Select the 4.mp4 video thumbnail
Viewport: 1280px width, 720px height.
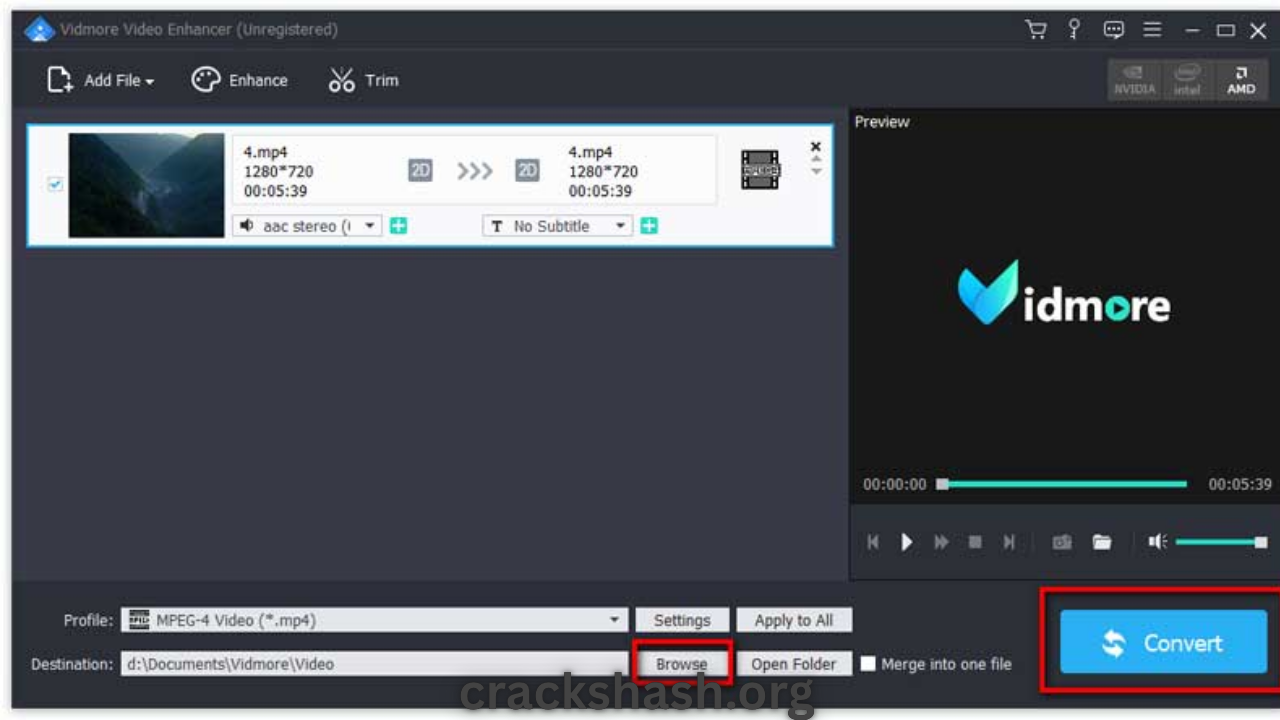[x=147, y=185]
